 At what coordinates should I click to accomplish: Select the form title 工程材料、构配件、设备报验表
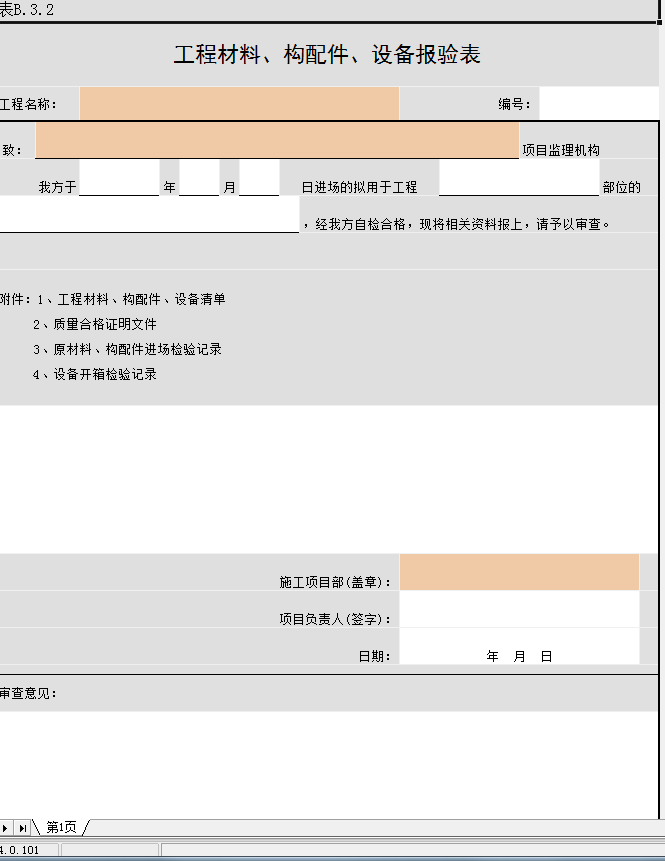click(327, 55)
